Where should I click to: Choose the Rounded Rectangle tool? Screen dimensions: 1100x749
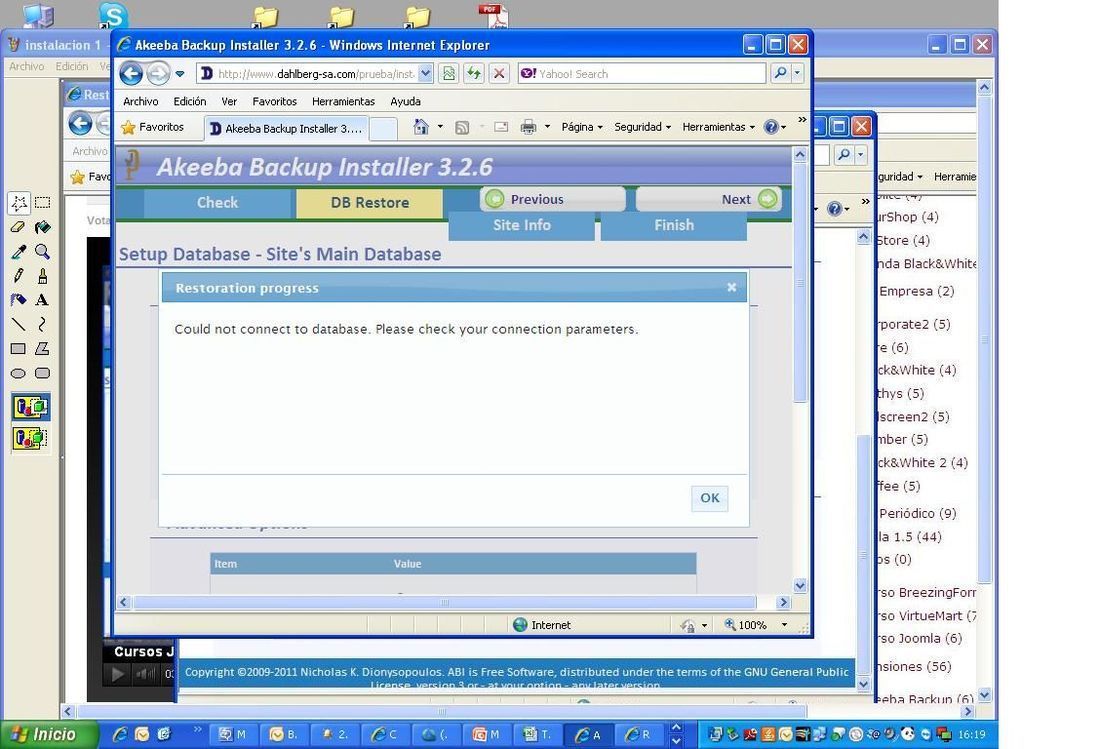click(43, 373)
